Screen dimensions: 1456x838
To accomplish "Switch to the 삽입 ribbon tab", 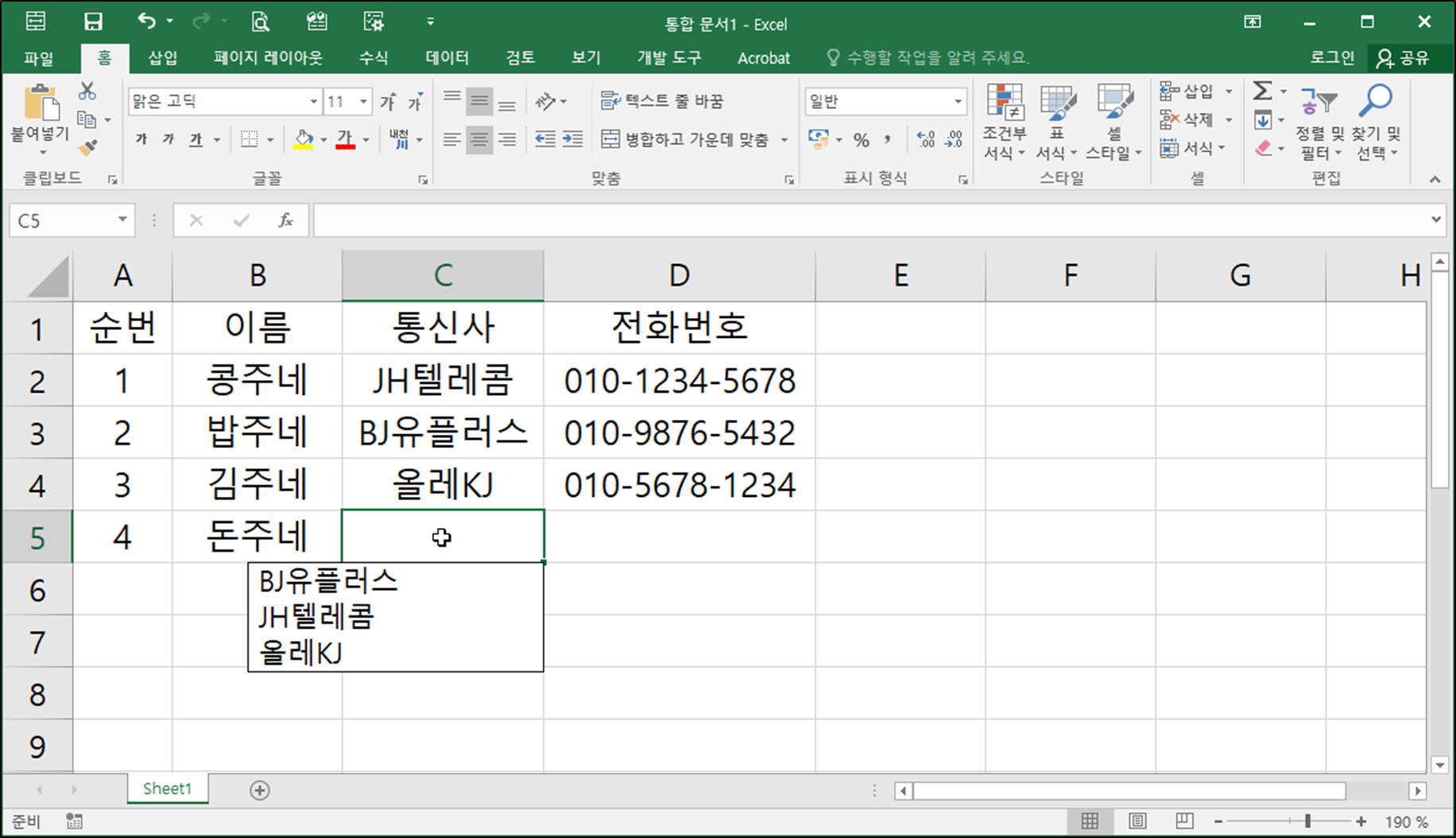I will (163, 58).
